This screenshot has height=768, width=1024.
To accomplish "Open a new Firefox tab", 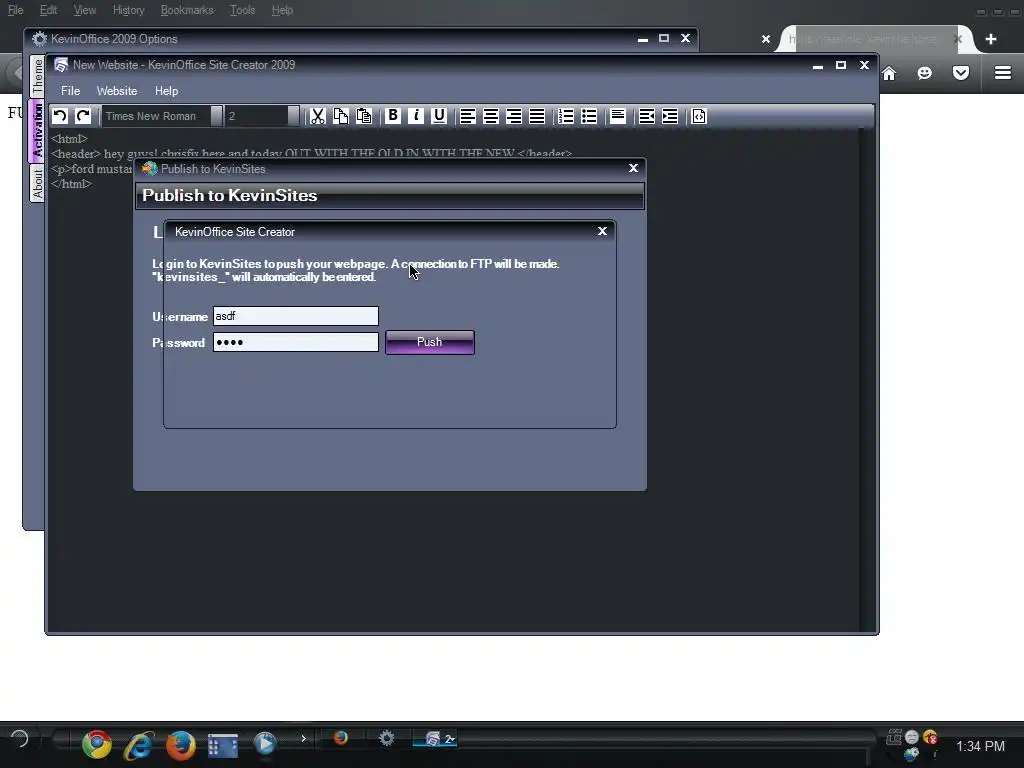I will (x=991, y=39).
